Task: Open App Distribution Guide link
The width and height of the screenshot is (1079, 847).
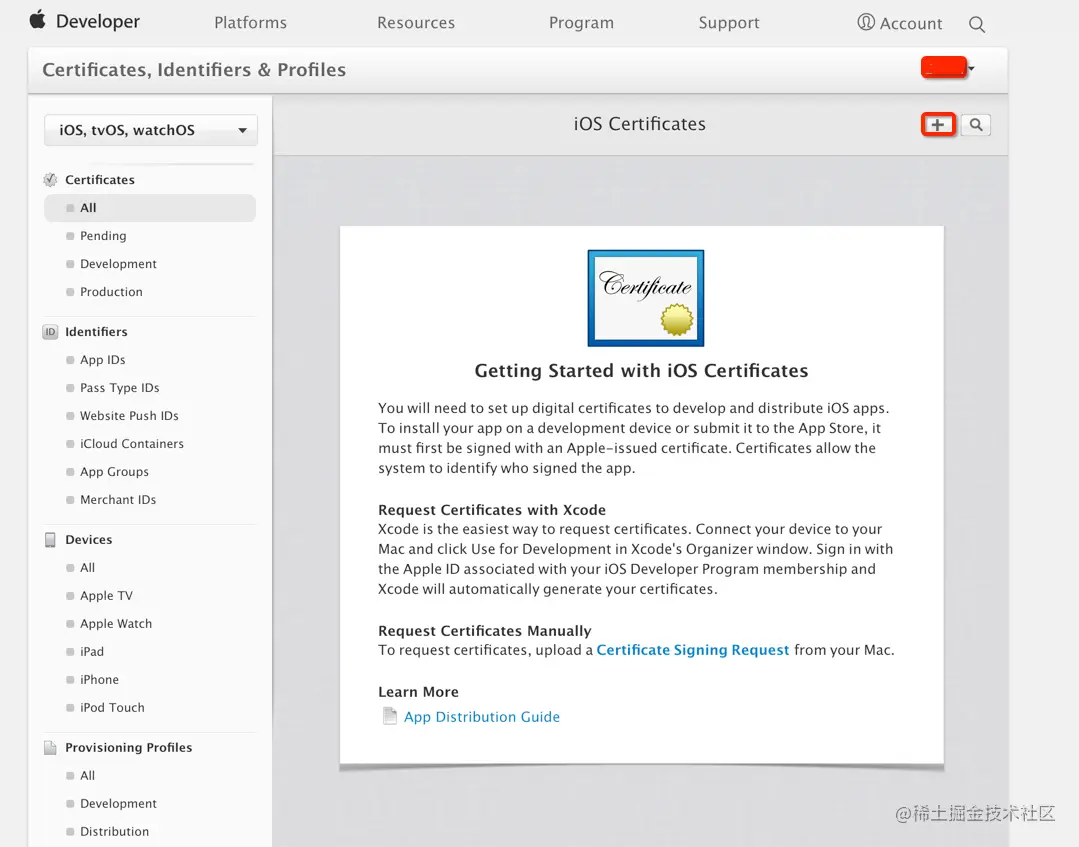Action: pos(482,717)
